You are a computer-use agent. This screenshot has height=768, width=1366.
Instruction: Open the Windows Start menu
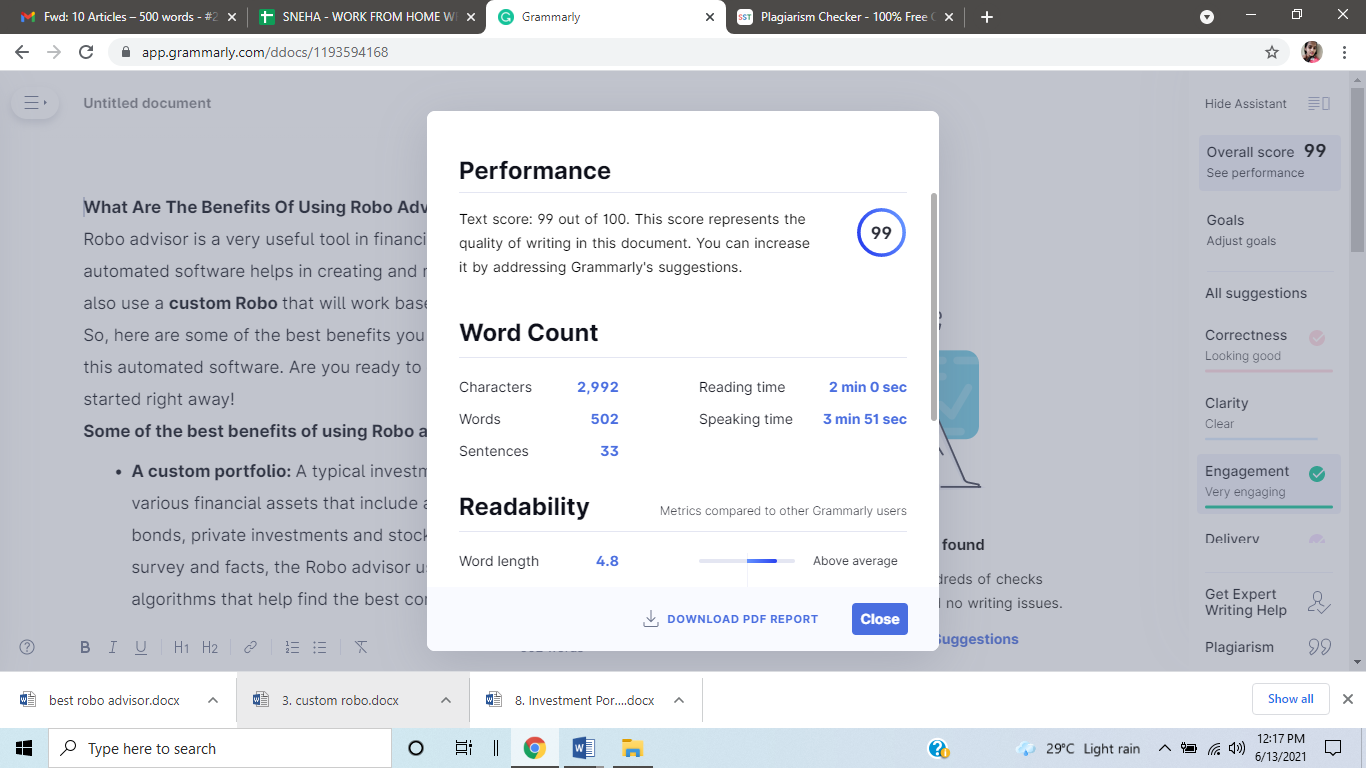pos(24,748)
